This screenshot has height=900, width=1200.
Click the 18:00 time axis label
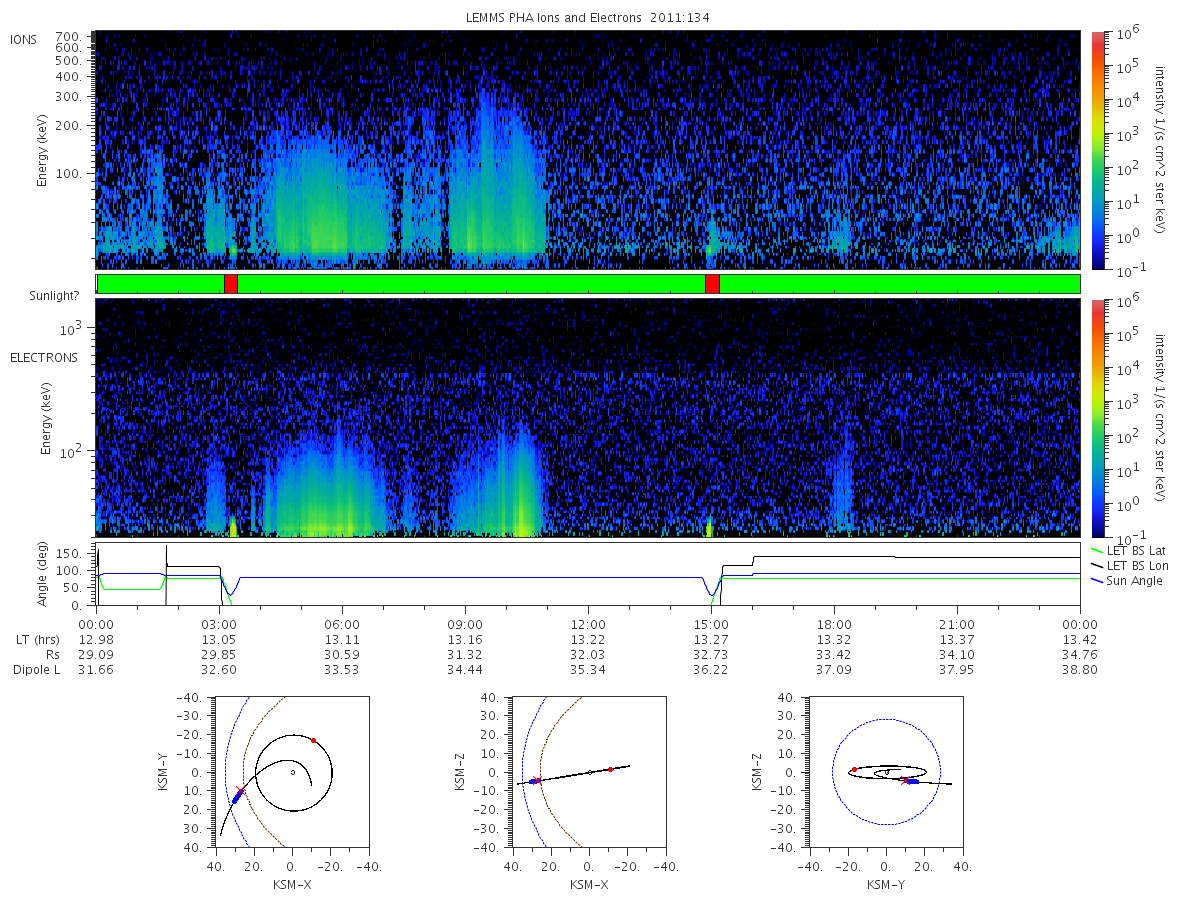834,624
